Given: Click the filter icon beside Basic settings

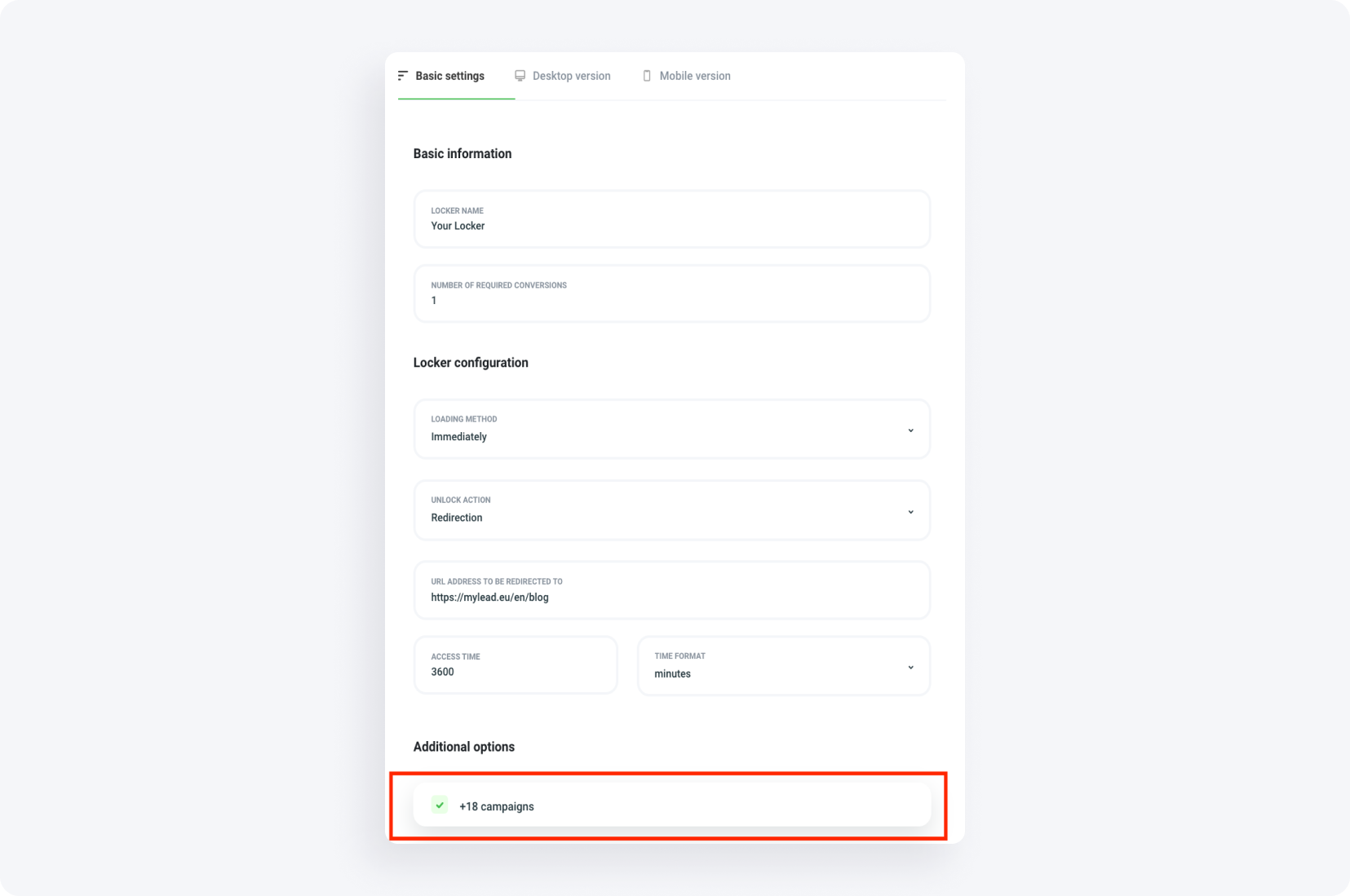Looking at the screenshot, I should tap(402, 75).
